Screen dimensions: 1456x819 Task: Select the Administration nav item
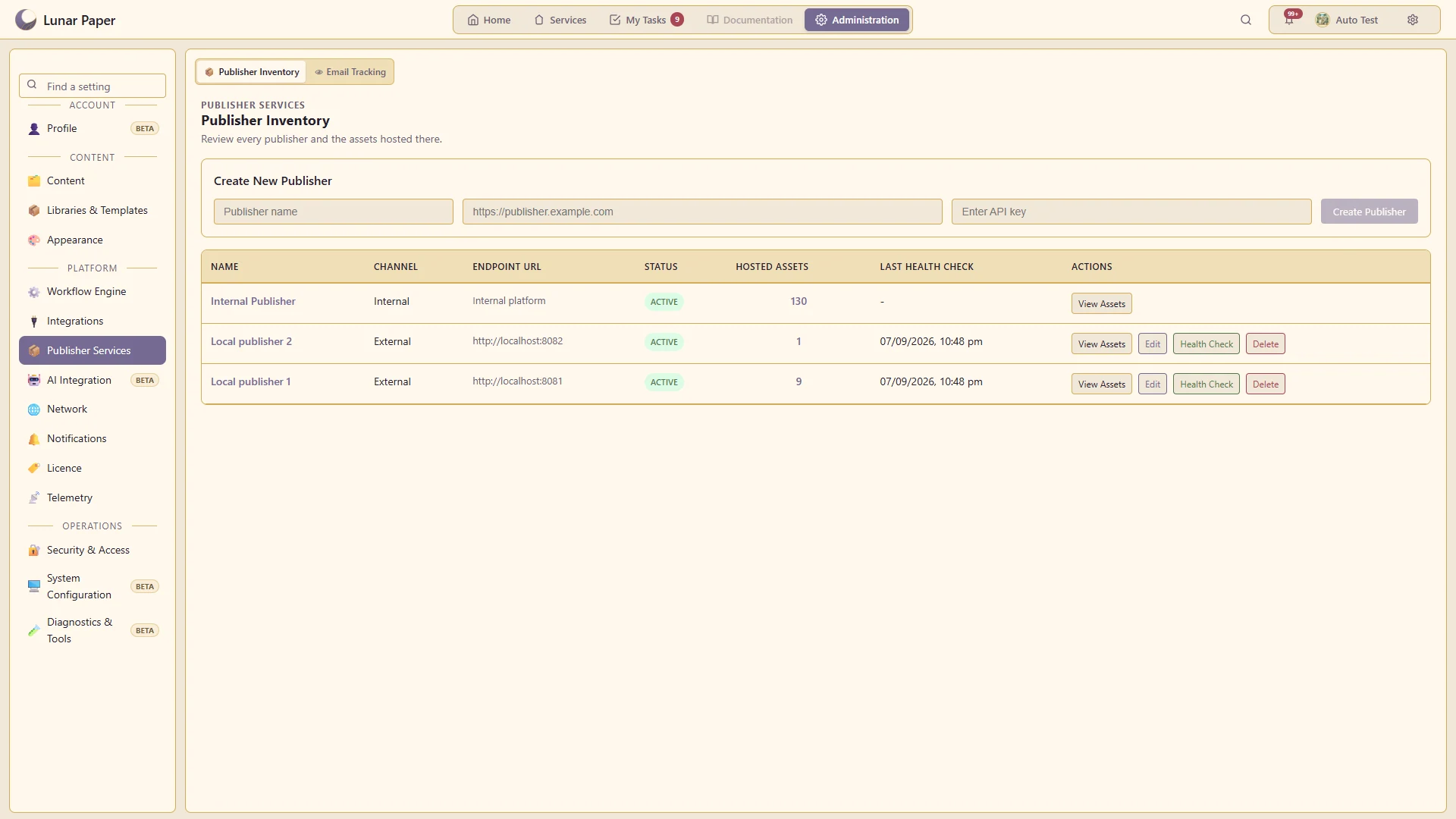coord(857,20)
